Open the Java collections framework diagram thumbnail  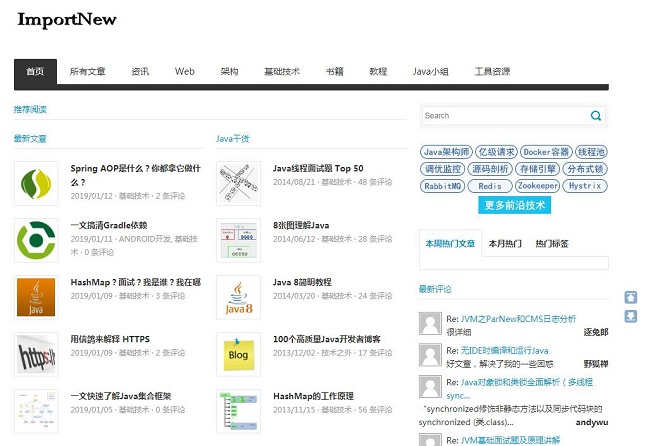point(36,411)
